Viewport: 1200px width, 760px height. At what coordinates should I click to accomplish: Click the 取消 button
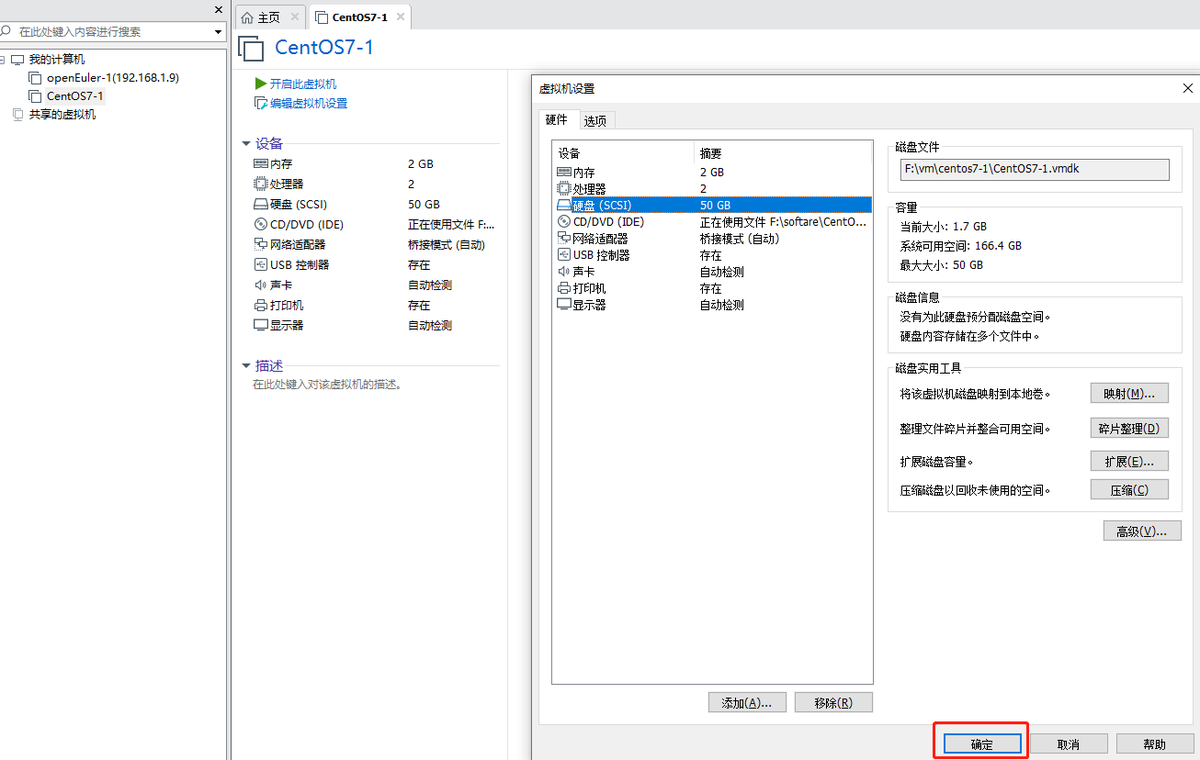pyautogui.click(x=1068, y=744)
